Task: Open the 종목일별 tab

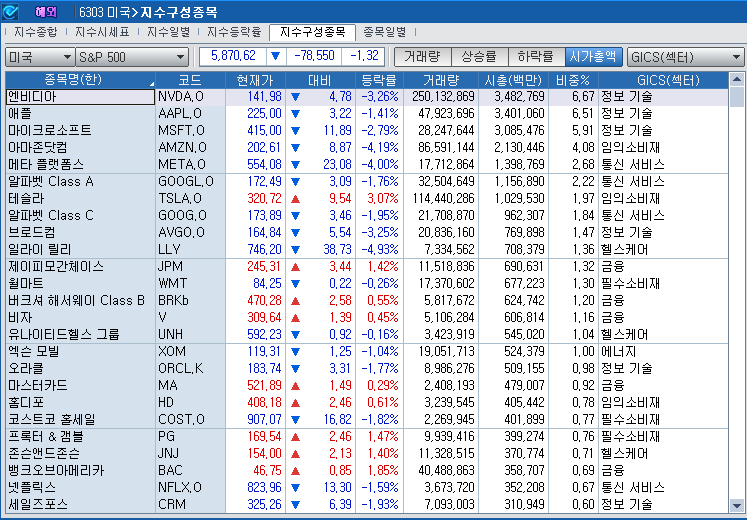Action: pos(386,32)
